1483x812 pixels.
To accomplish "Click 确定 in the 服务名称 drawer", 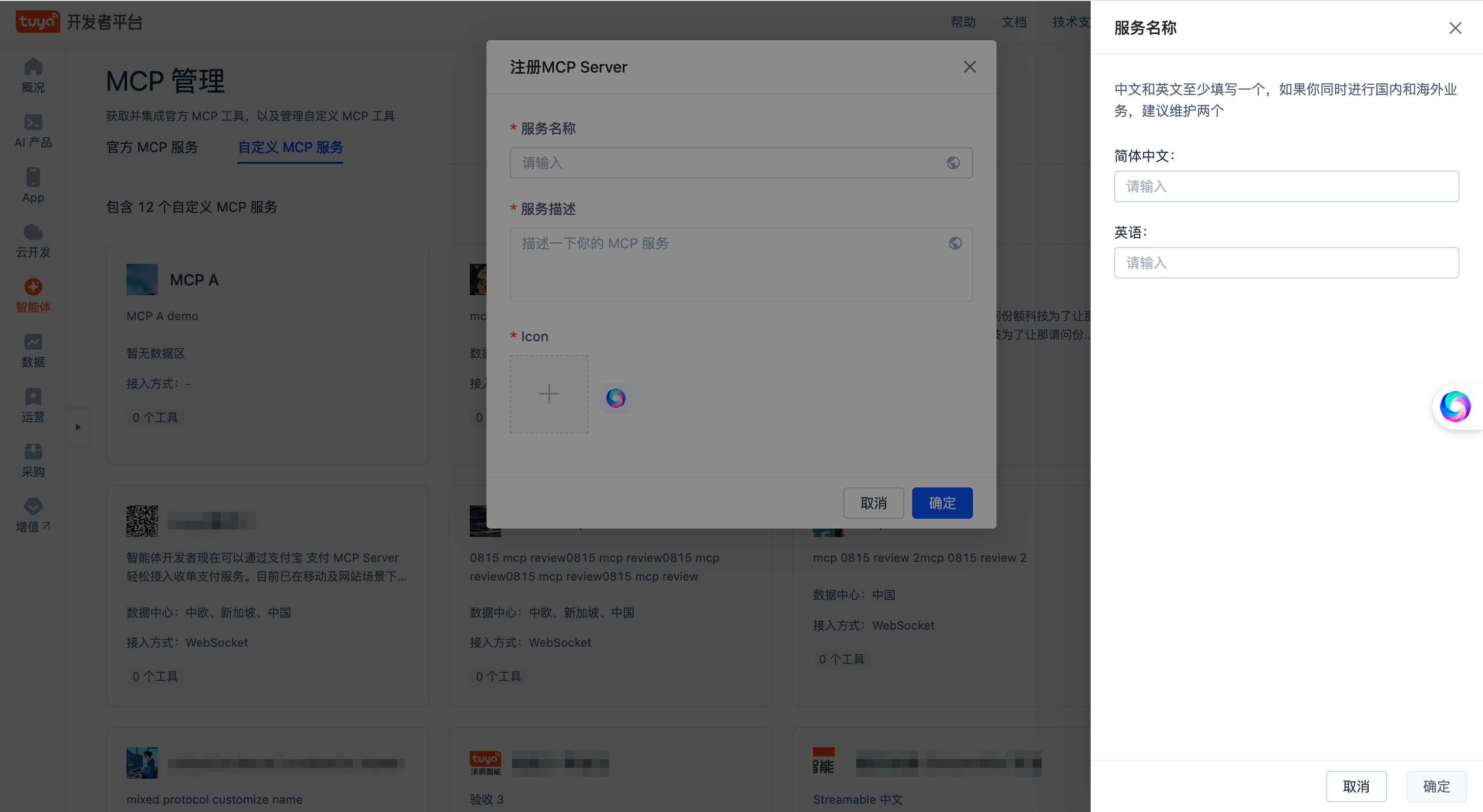I will [x=1436, y=786].
